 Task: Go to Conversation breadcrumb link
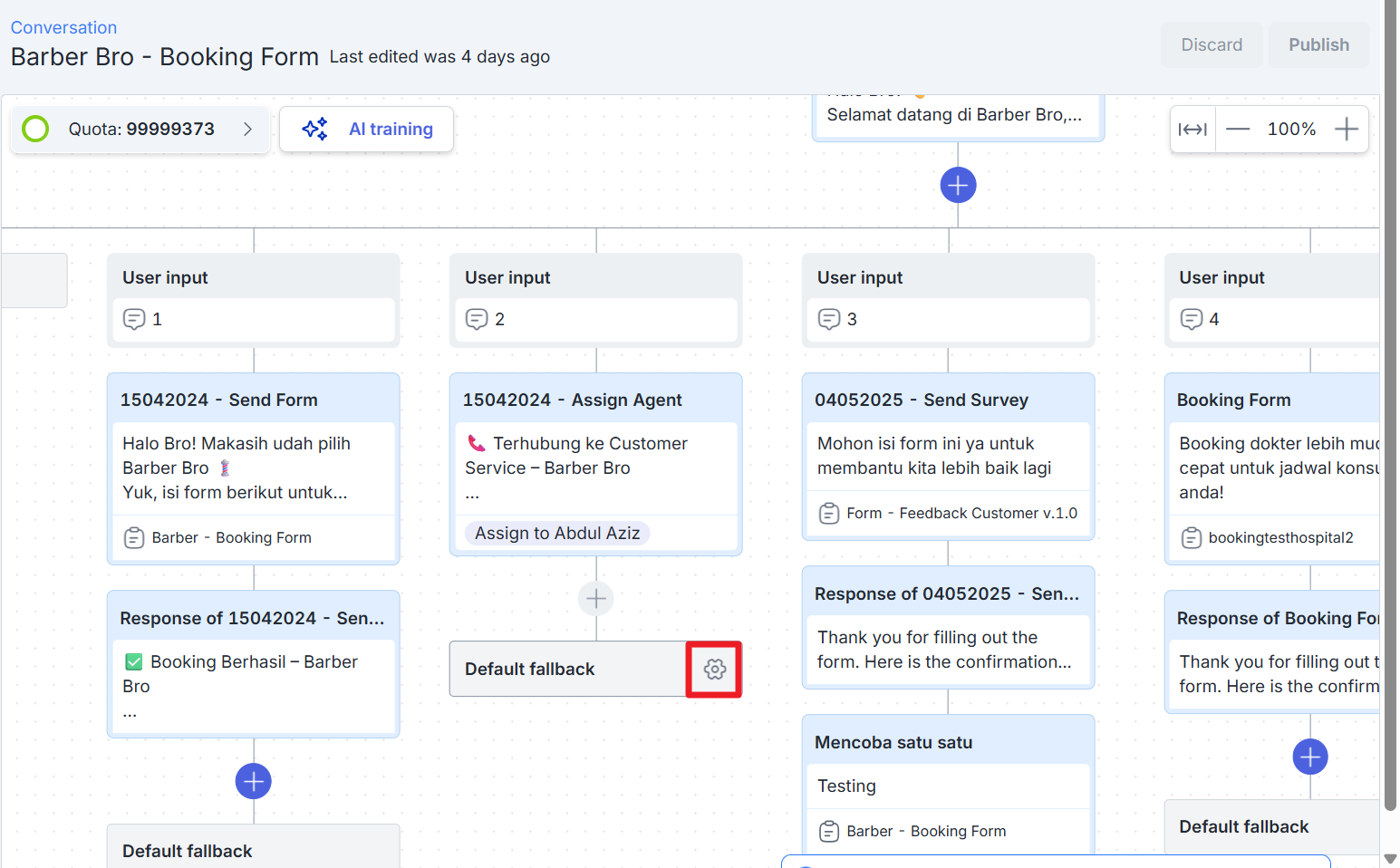[x=63, y=27]
